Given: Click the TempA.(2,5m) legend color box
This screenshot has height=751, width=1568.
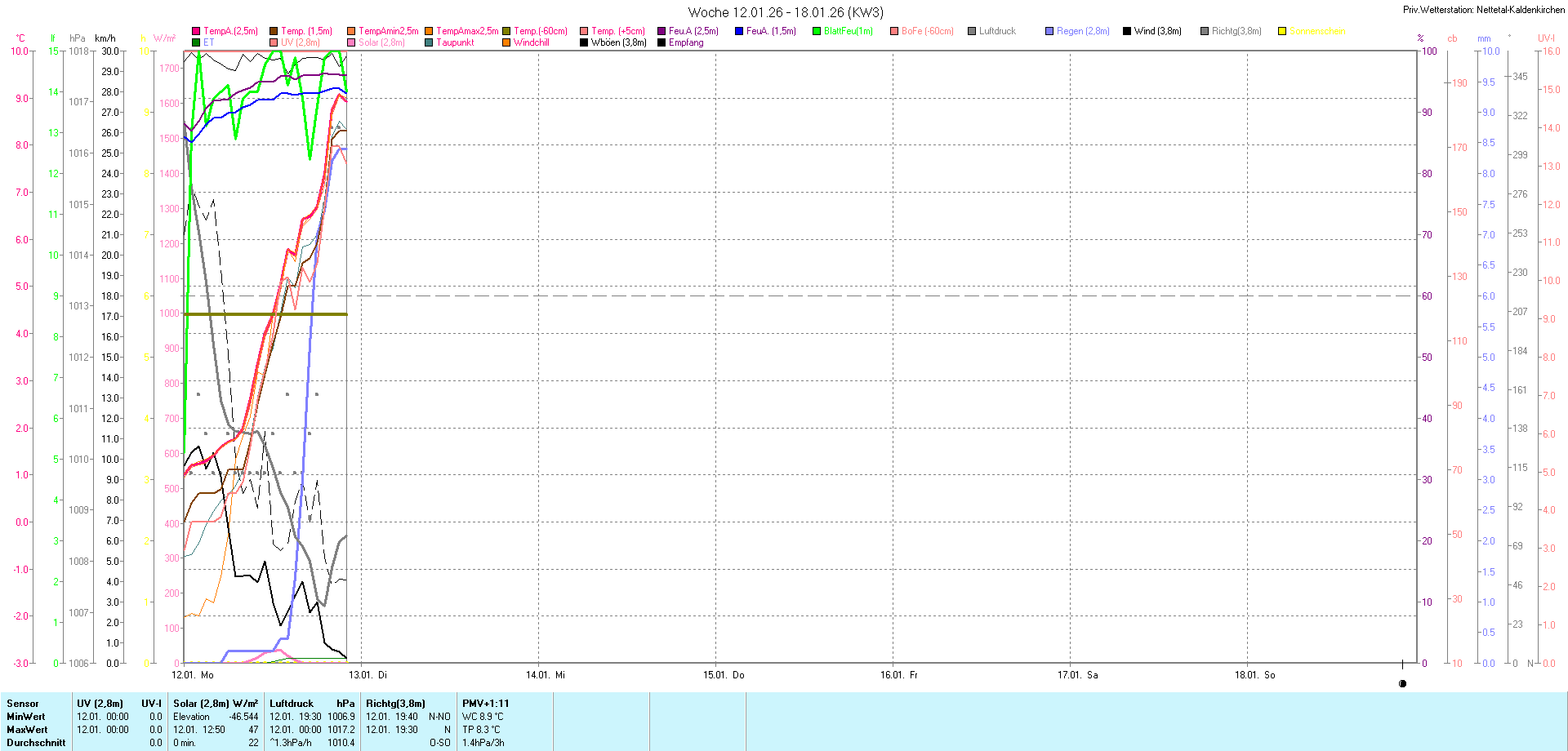Looking at the screenshot, I should pyautogui.click(x=196, y=31).
